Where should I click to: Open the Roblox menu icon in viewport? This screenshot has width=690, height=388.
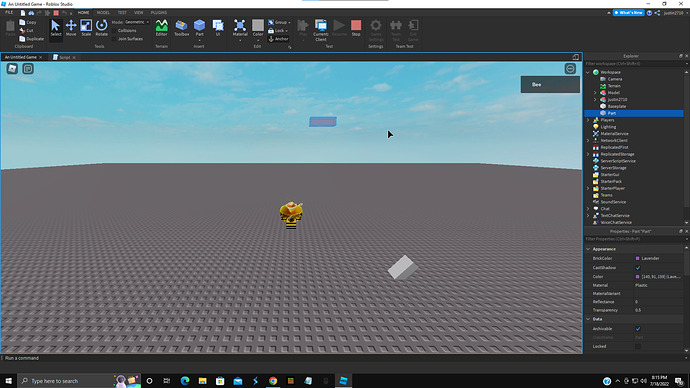pos(12,69)
